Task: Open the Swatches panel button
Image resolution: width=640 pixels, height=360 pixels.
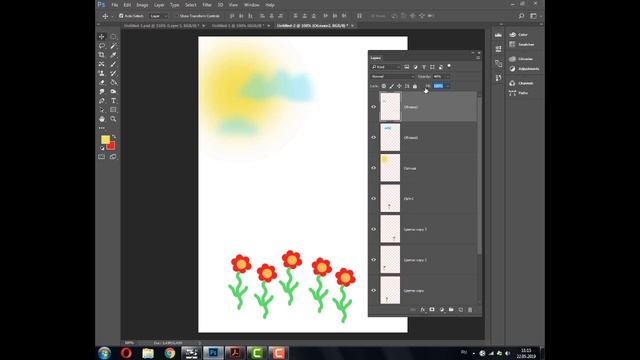Action: [522, 44]
